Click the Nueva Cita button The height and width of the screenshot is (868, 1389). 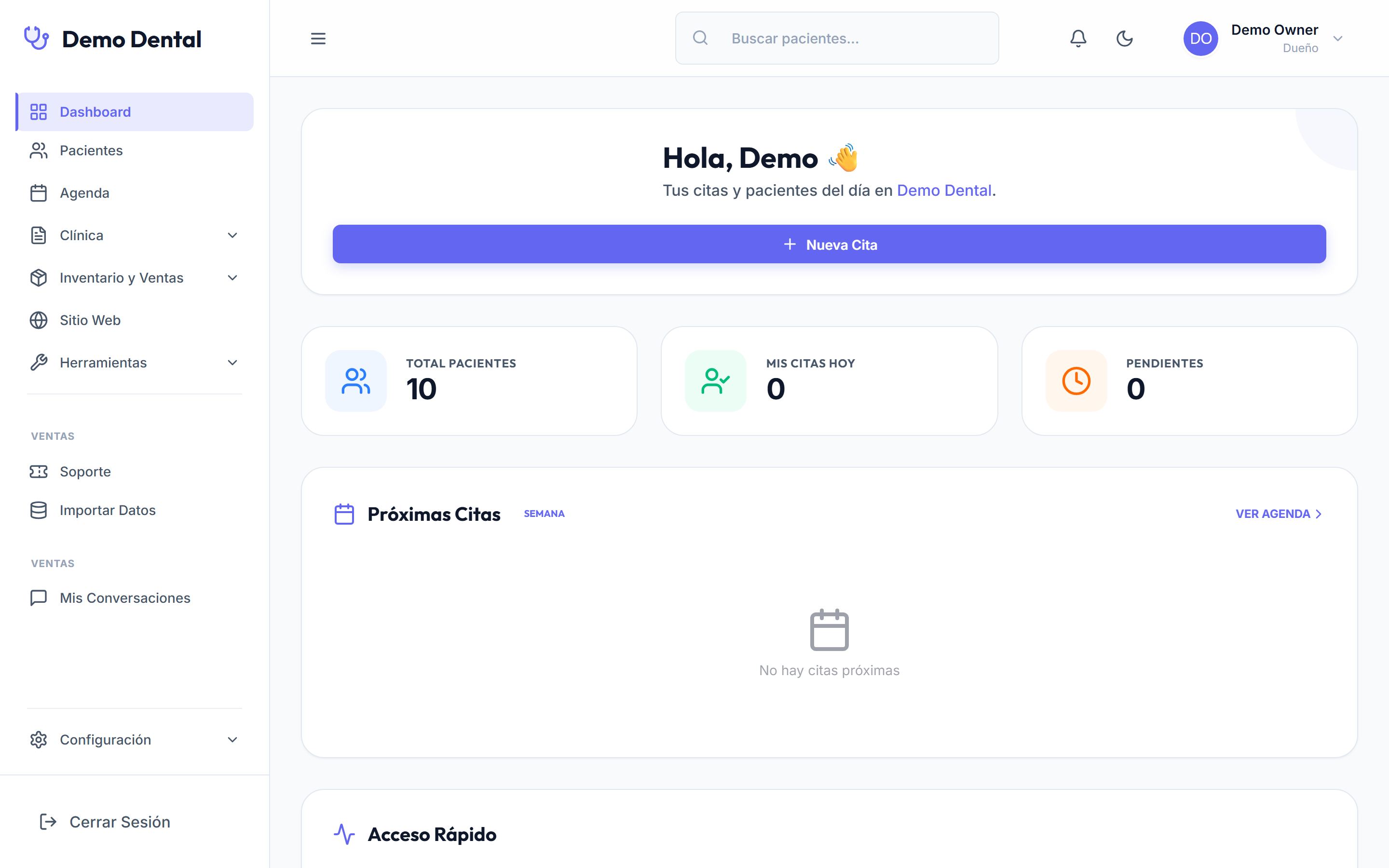(x=829, y=244)
